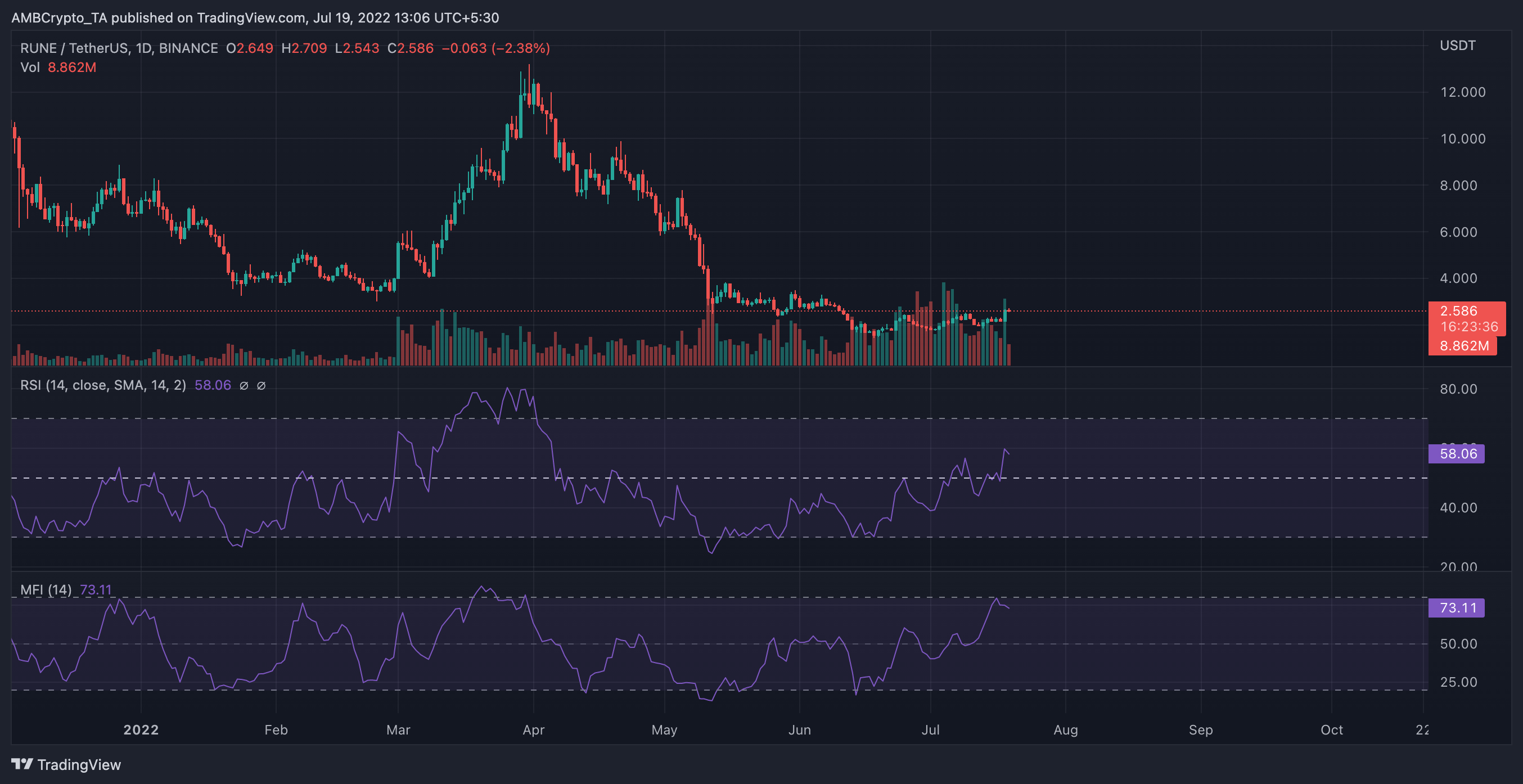Click the Jul label on the time axis

point(931,730)
